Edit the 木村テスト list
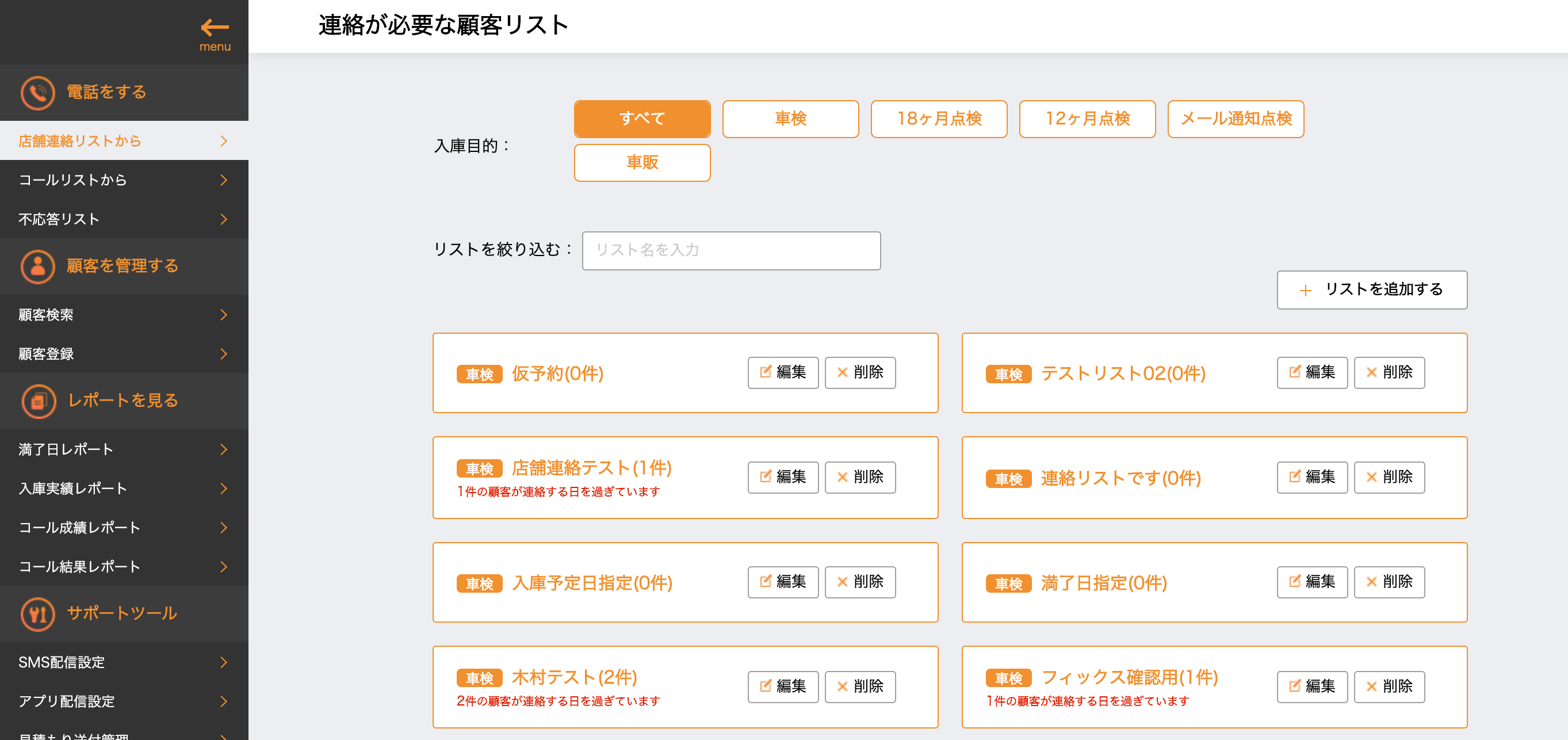Image resolution: width=1568 pixels, height=740 pixels. tap(783, 686)
